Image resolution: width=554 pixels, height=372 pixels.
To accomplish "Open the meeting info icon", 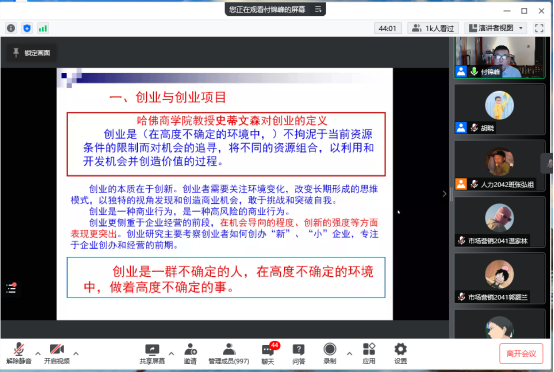I will pos(11,28).
